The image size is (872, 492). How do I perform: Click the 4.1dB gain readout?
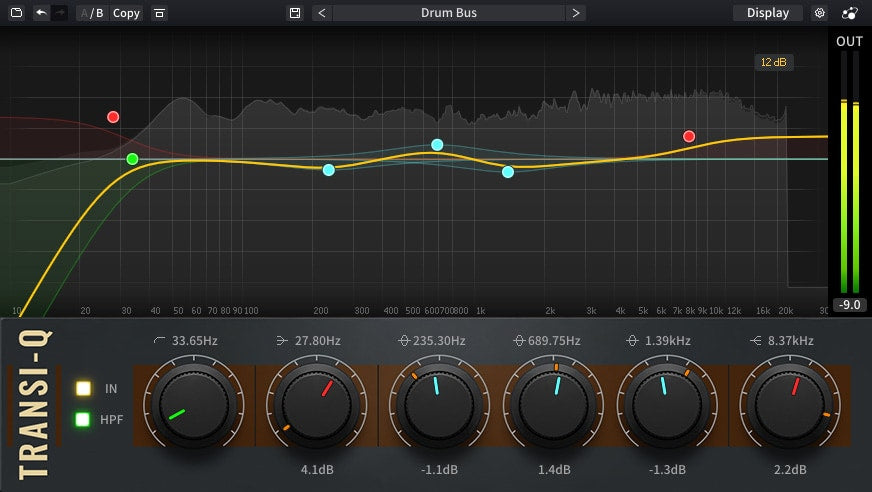317,470
